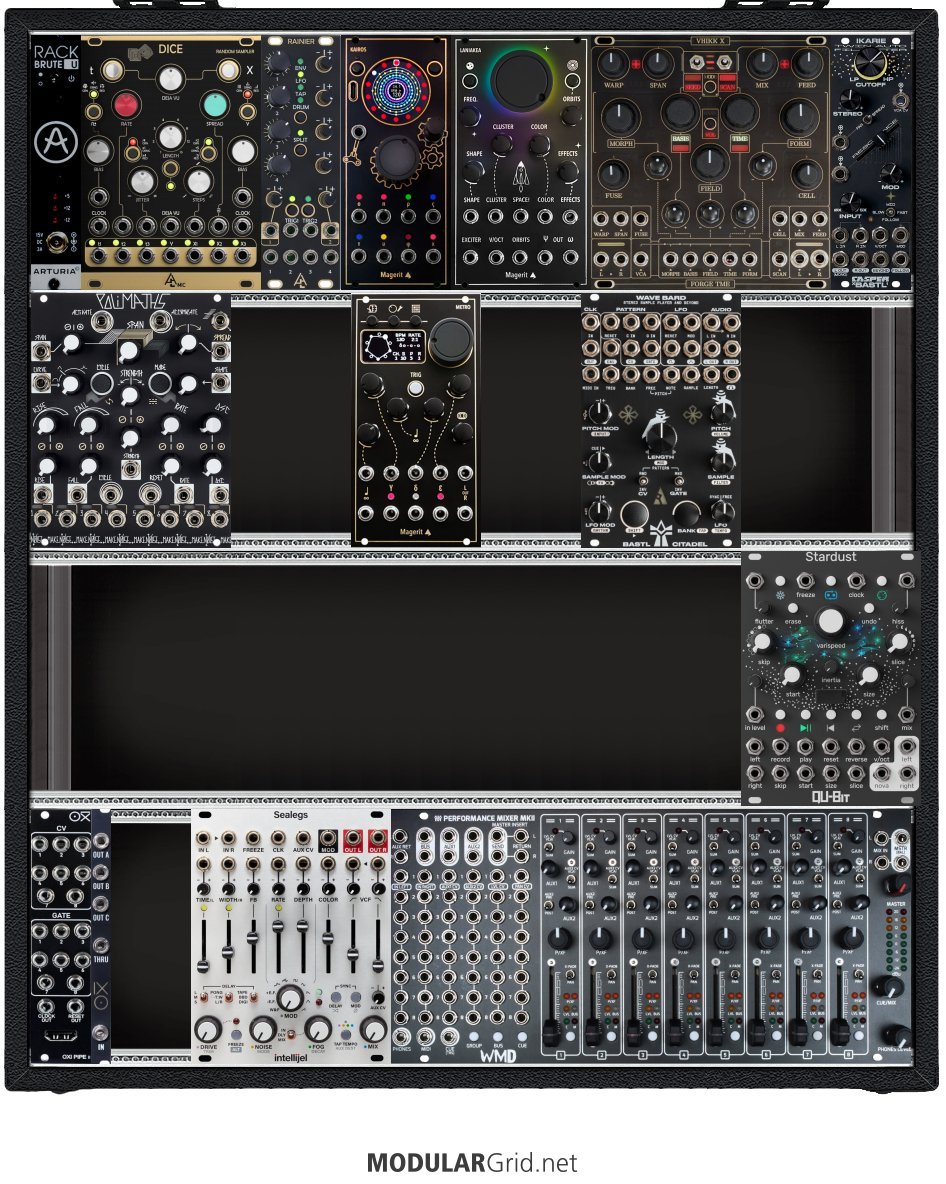This screenshot has width=946, height=1184.
Task: Click the CLUSTER knob on Laniakea
Action: [502, 145]
